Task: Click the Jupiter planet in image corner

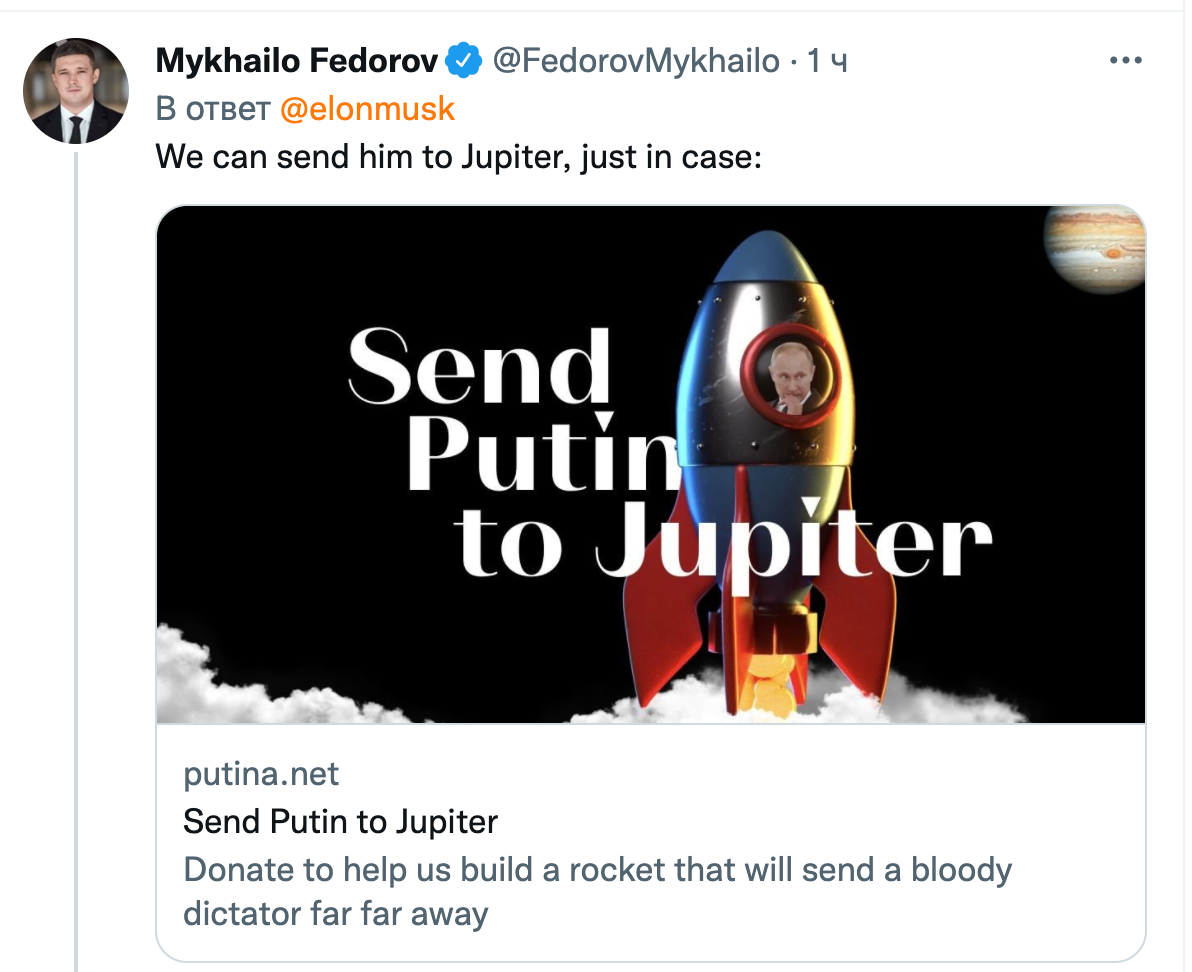Action: point(1095,250)
